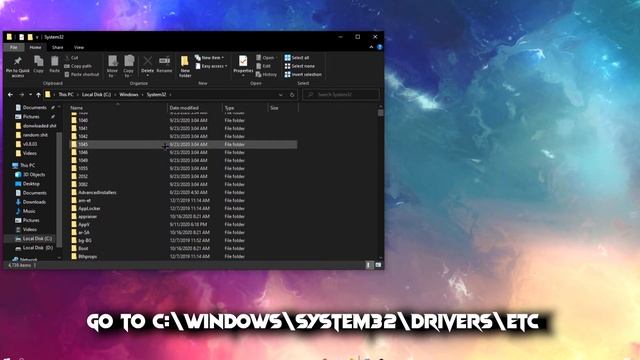Switch to the View ribbon tab
Viewport: 640px width, 360px height.
click(79, 47)
